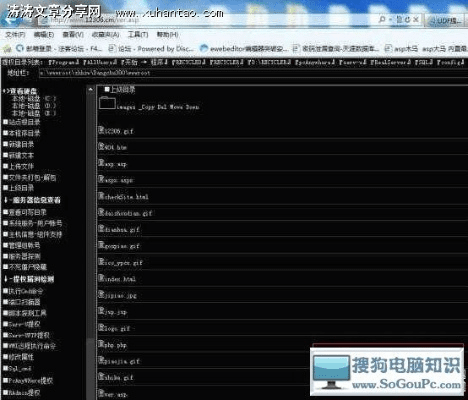Click Del action for images folder
Screen dimensions: 468x400
[162, 107]
